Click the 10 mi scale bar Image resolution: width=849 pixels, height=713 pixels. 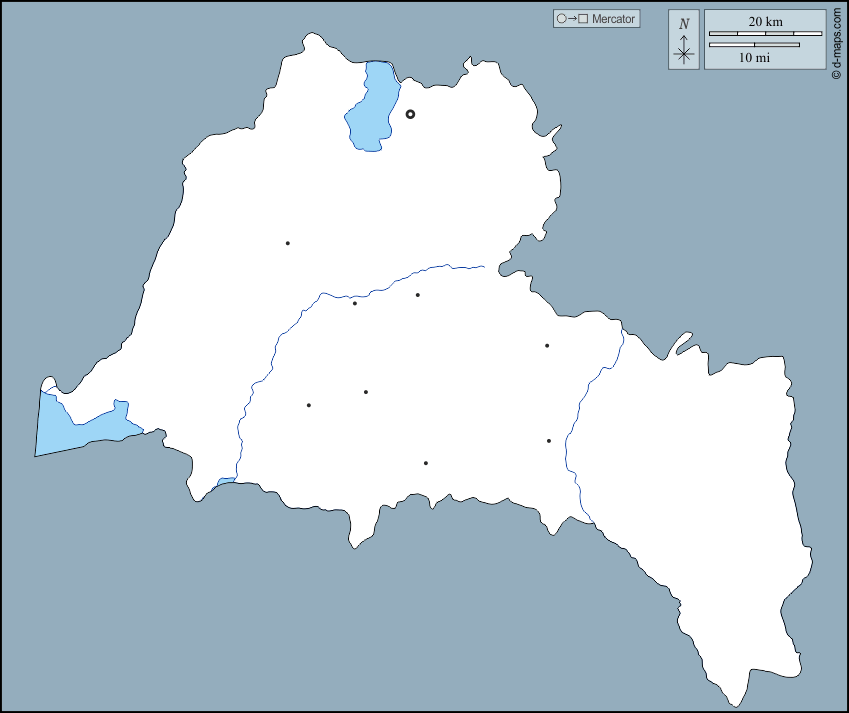(x=754, y=44)
